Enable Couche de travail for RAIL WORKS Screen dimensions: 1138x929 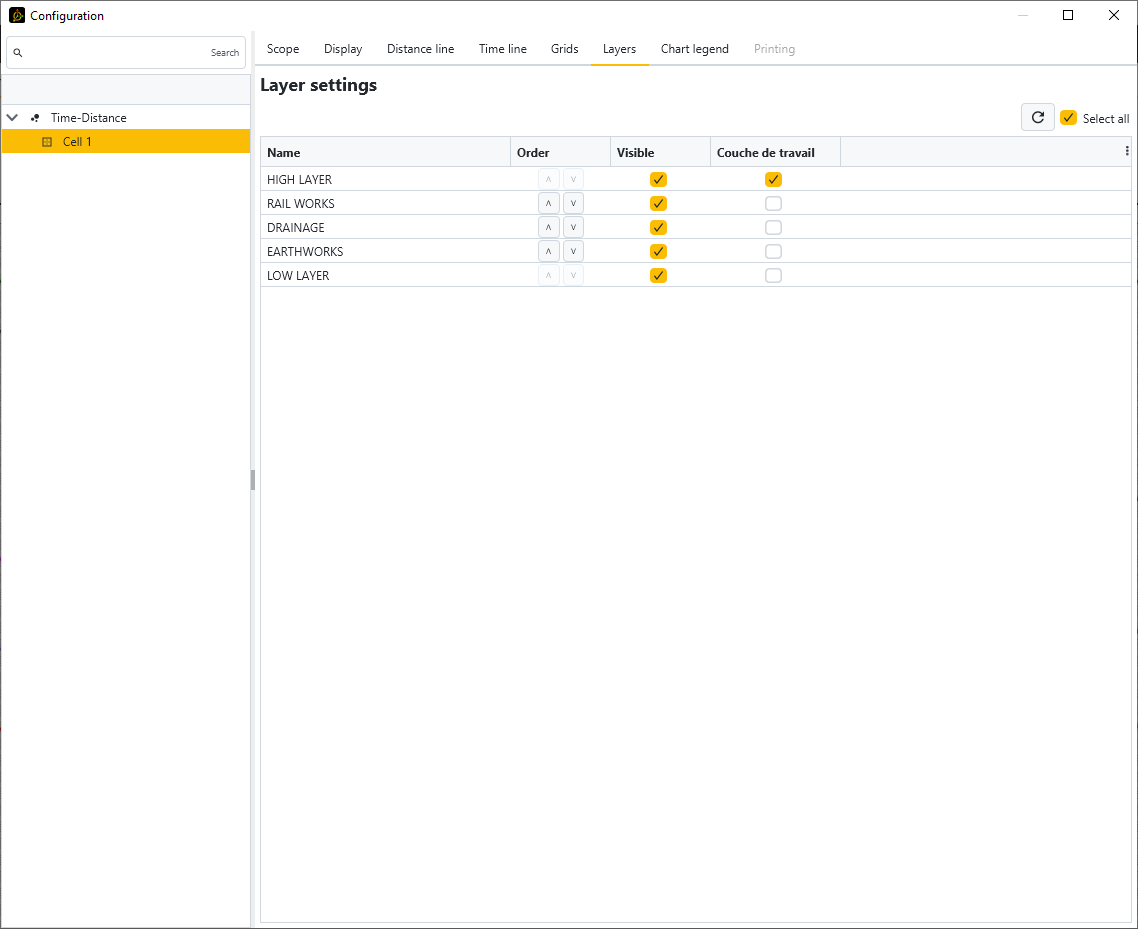[773, 204]
